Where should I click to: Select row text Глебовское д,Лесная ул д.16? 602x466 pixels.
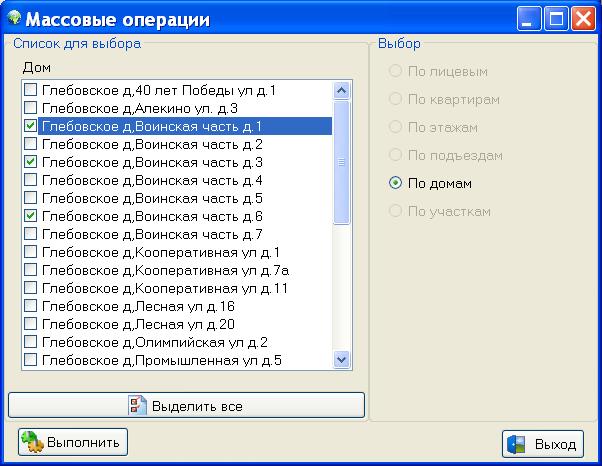pyautogui.click(x=138, y=307)
